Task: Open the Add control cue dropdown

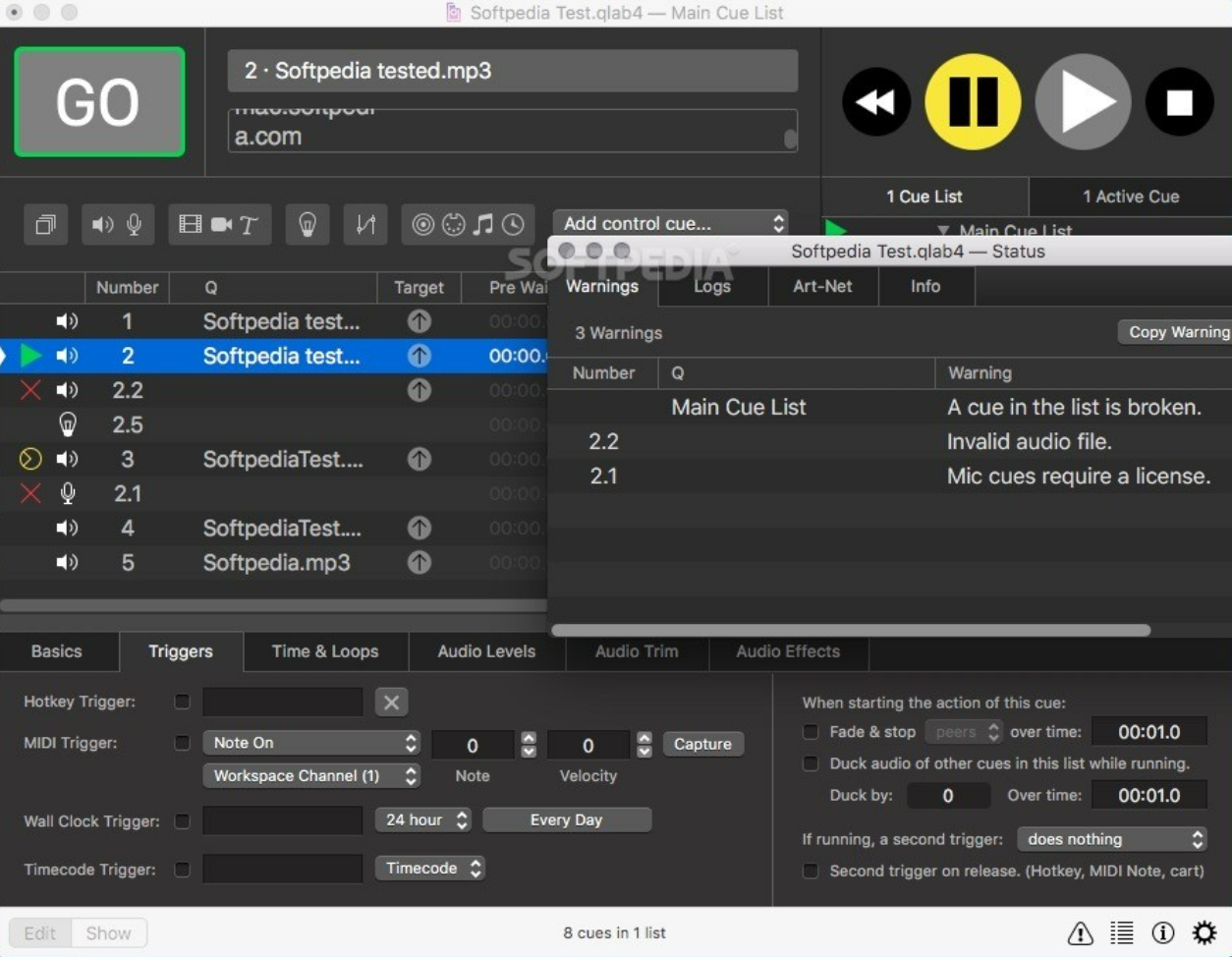Action: pyautogui.click(x=672, y=223)
